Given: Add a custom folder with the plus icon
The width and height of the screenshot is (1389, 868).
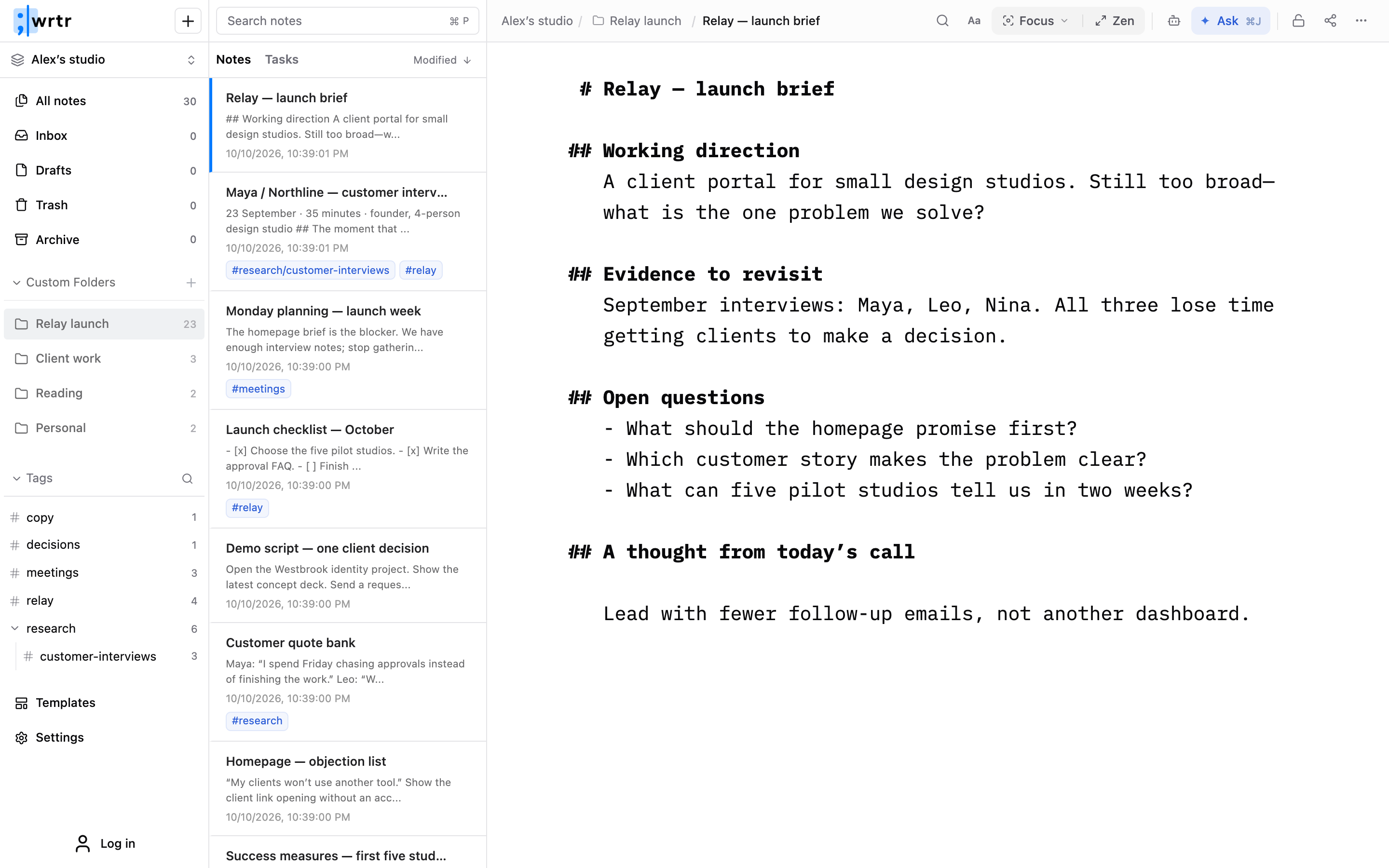Looking at the screenshot, I should coord(191,283).
